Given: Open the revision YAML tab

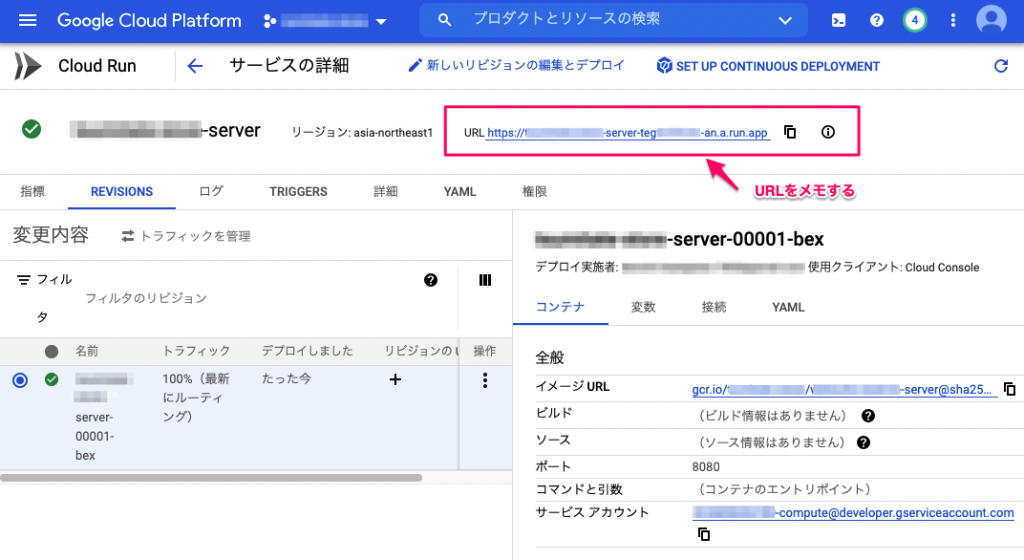Looking at the screenshot, I should tap(788, 307).
